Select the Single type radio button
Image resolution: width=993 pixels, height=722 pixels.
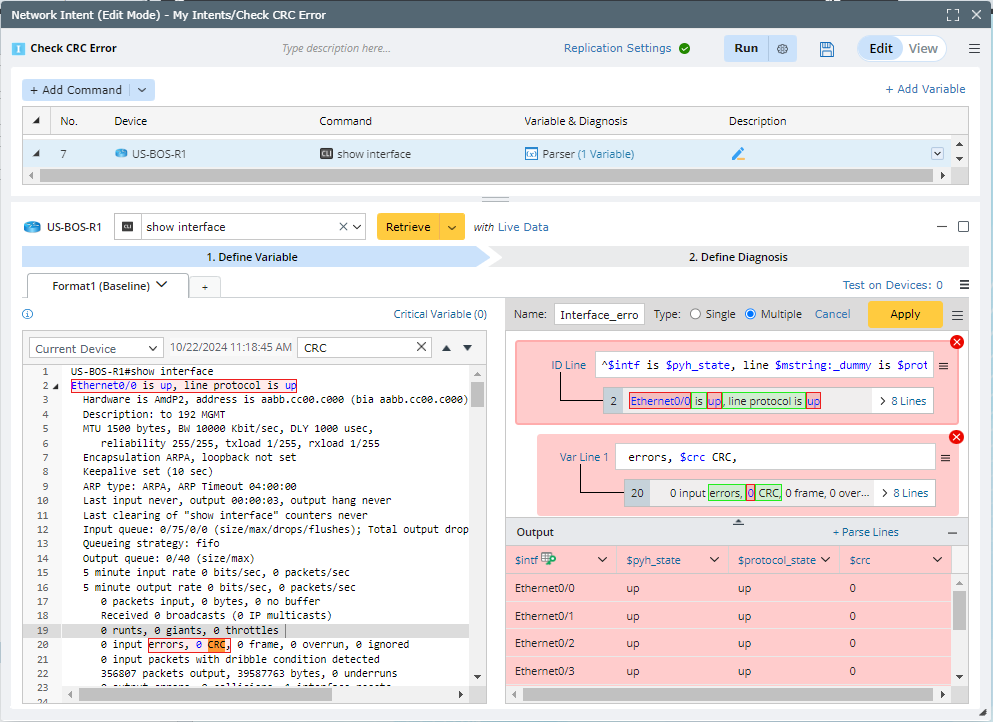click(695, 314)
